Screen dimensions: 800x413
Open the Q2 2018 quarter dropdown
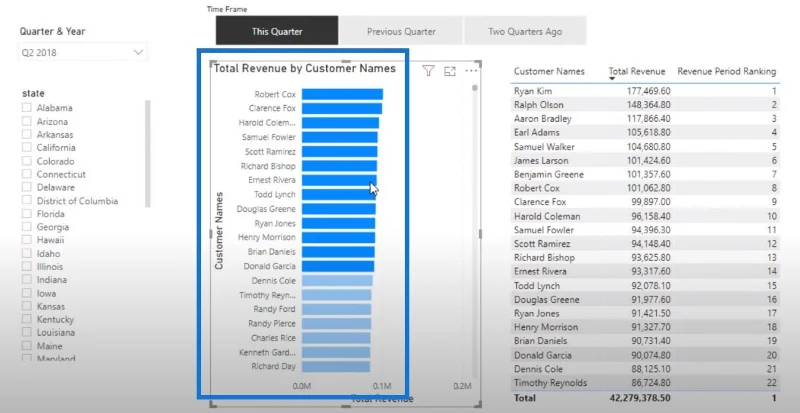pyautogui.click(x=82, y=52)
